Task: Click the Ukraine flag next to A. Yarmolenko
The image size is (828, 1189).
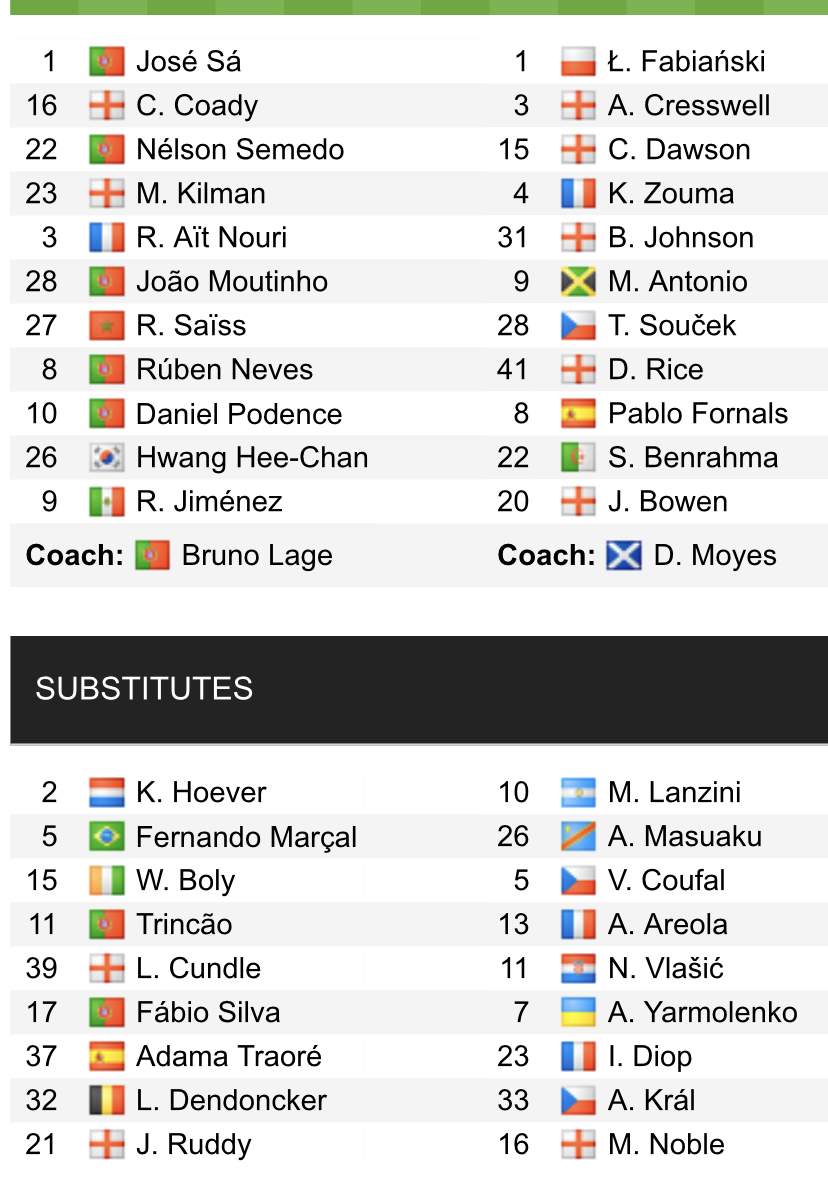Action: click(578, 1013)
